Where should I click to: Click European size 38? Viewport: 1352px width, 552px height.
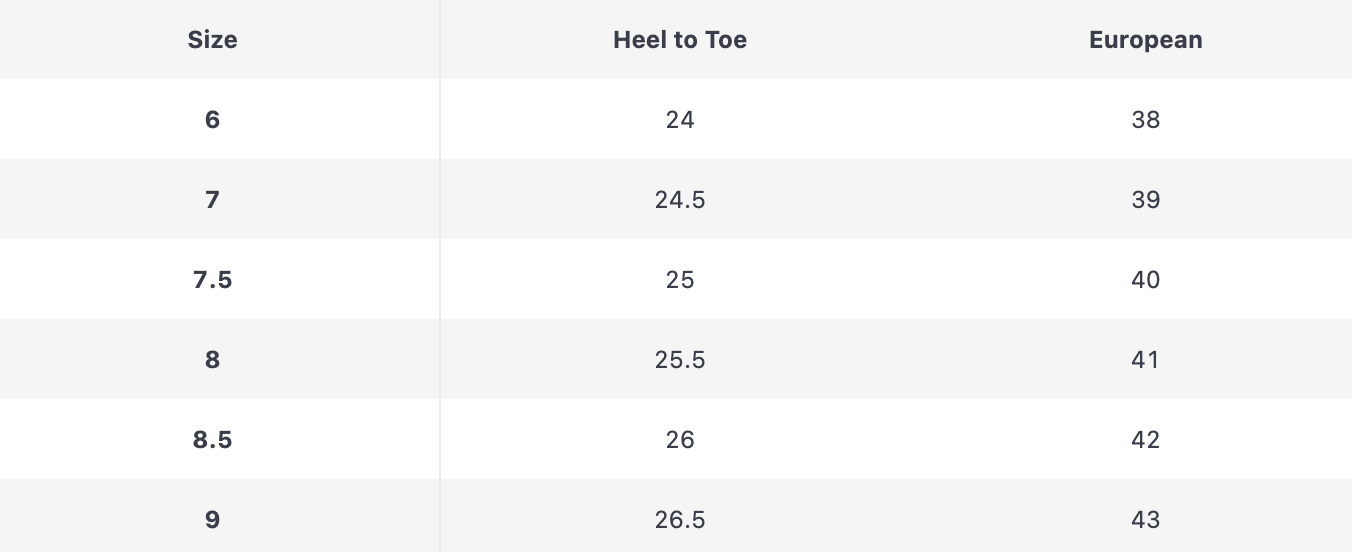1145,120
